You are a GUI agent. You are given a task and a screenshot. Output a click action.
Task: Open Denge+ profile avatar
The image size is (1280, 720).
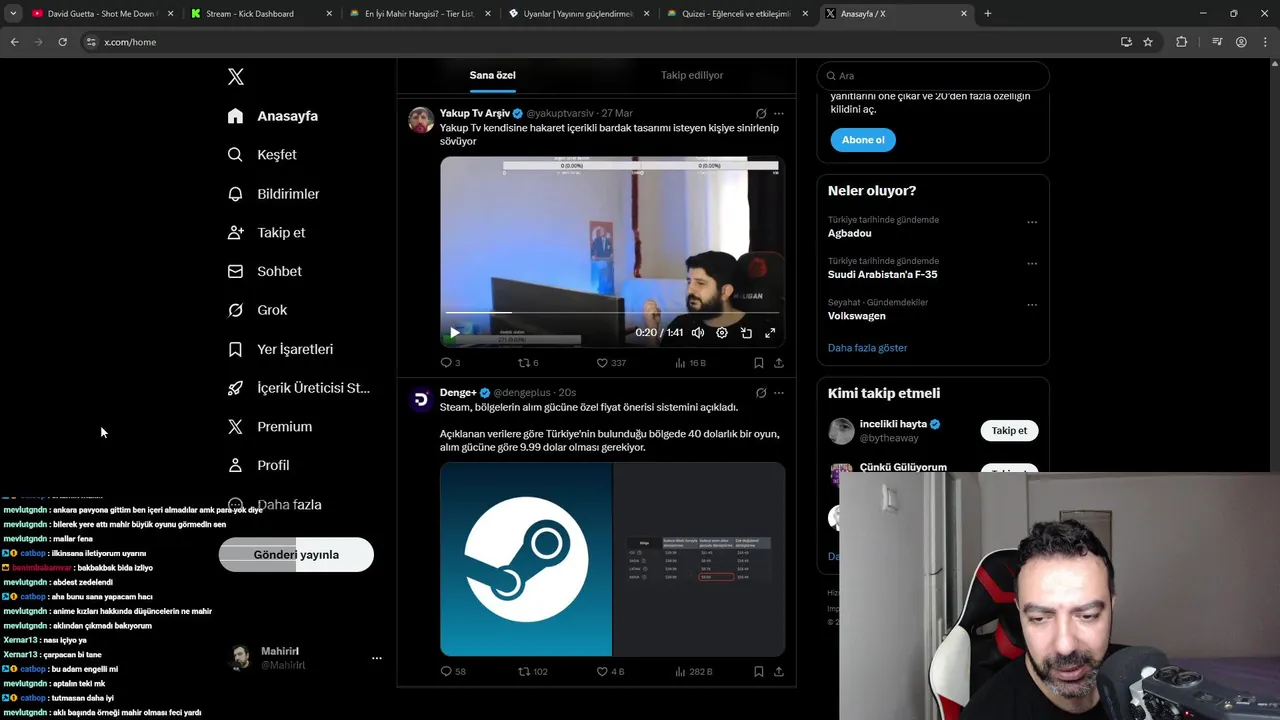(x=421, y=400)
